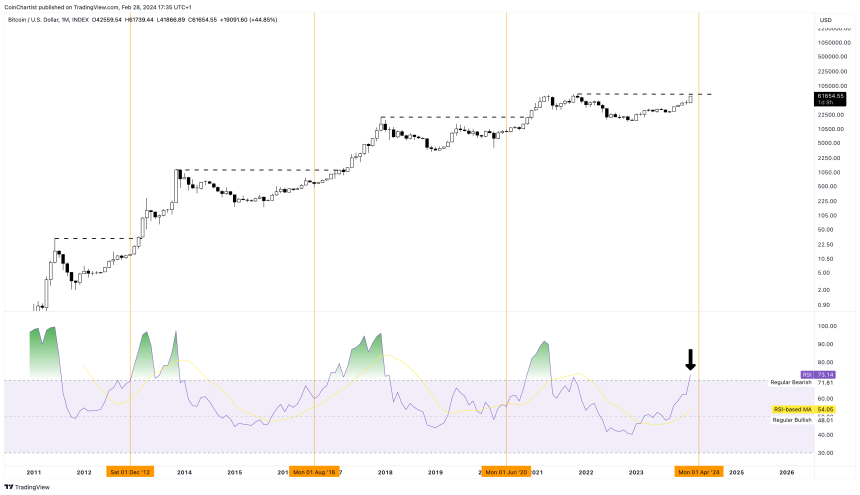Click the 10.50 price axis label
Image resolution: width=860 pixels, height=495 pixels.
(x=826, y=259)
